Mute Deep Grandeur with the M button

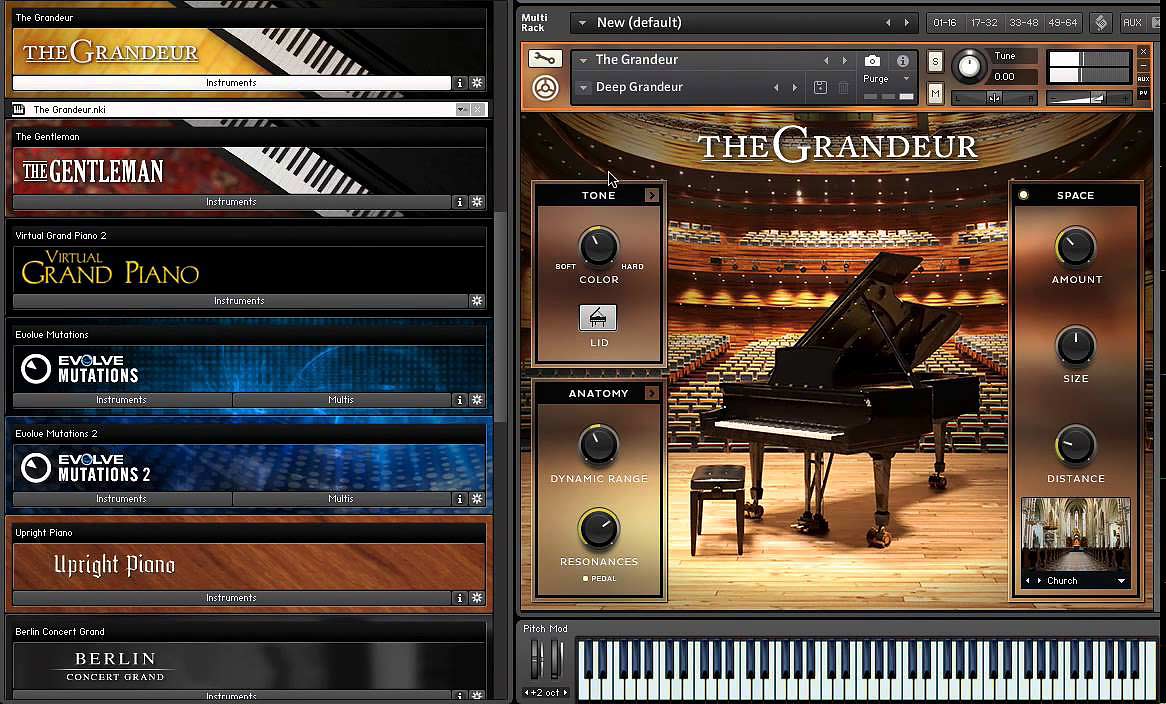935,93
